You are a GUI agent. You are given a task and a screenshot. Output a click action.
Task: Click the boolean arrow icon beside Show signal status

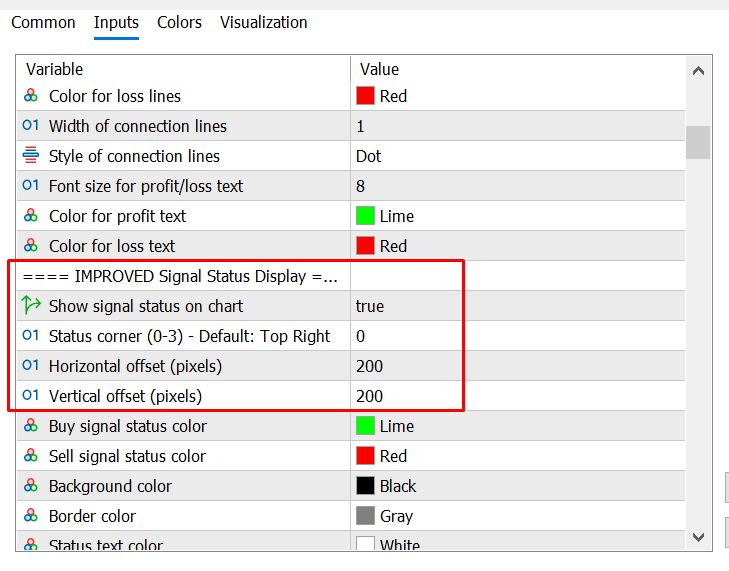31,305
